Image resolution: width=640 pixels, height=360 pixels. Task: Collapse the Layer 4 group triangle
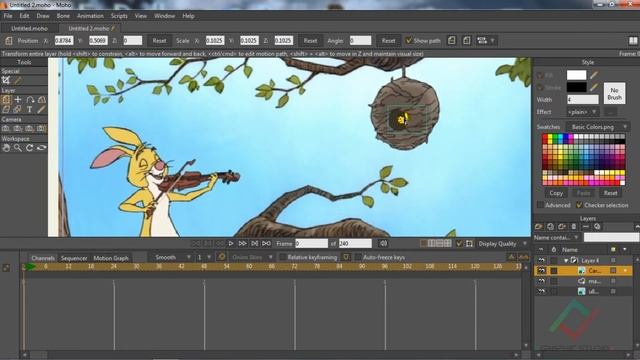tap(566, 260)
